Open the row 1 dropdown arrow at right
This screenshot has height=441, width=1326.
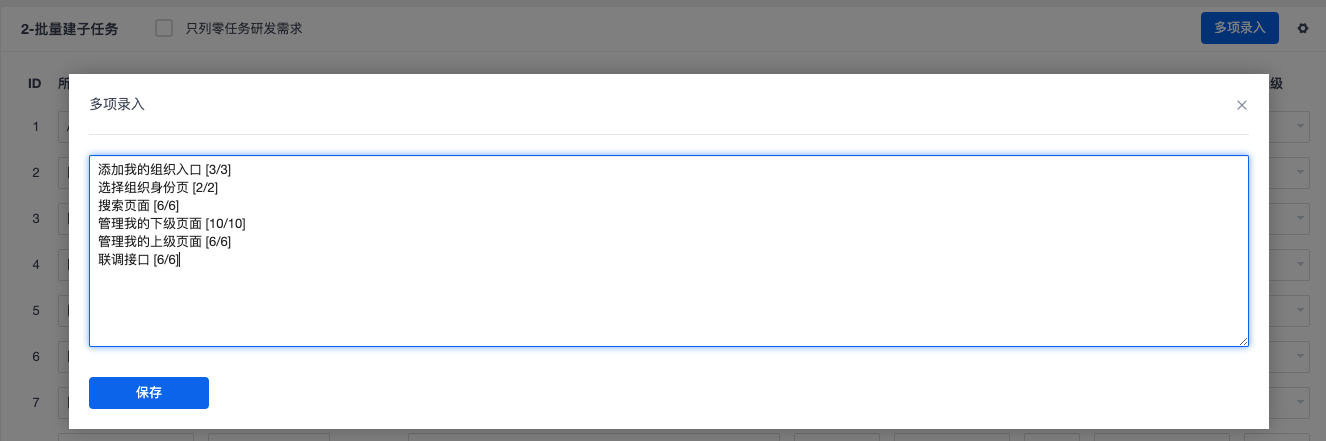tap(1301, 127)
